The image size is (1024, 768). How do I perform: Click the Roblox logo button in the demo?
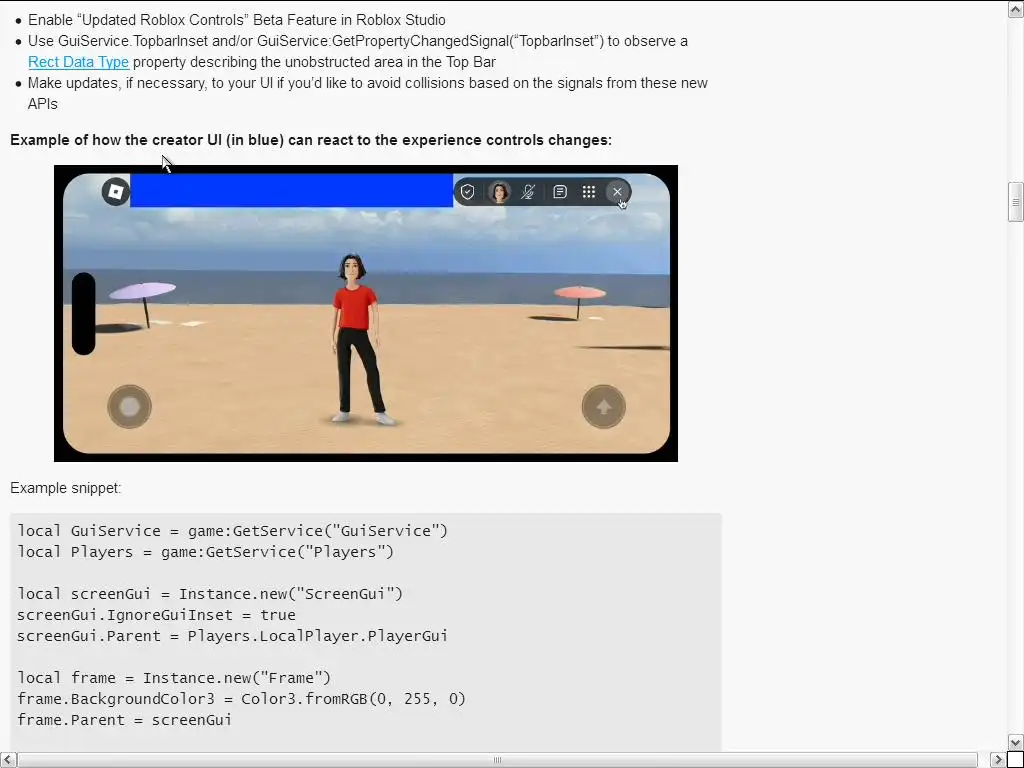coord(116,191)
